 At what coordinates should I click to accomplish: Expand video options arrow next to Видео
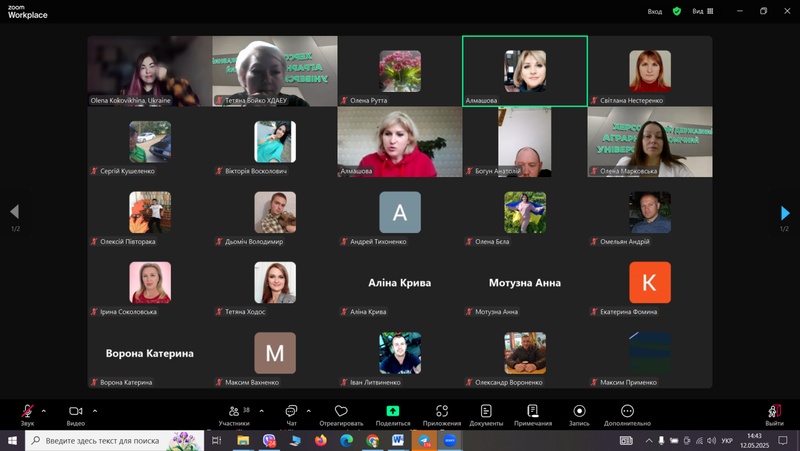pyautogui.click(x=95, y=411)
